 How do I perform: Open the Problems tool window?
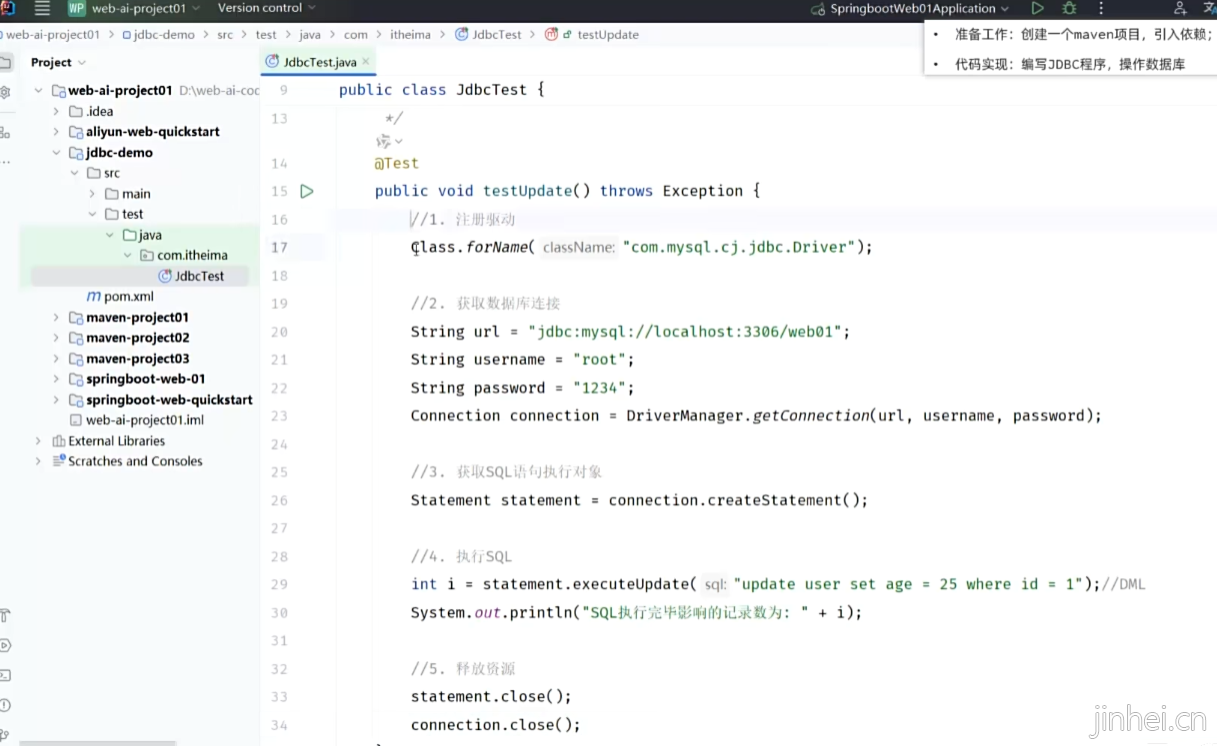tap(5, 705)
